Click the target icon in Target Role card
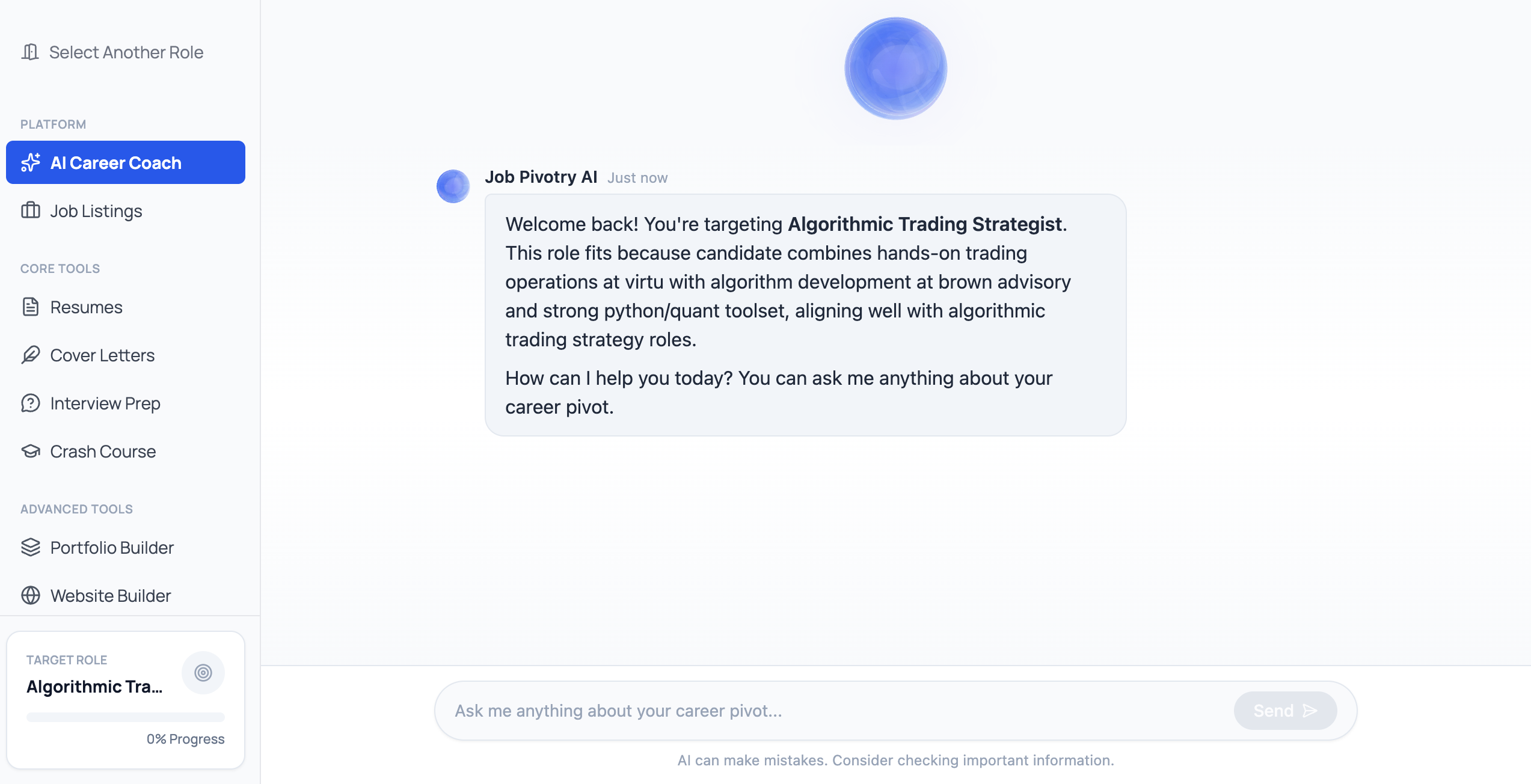This screenshot has width=1531, height=784. click(x=203, y=673)
